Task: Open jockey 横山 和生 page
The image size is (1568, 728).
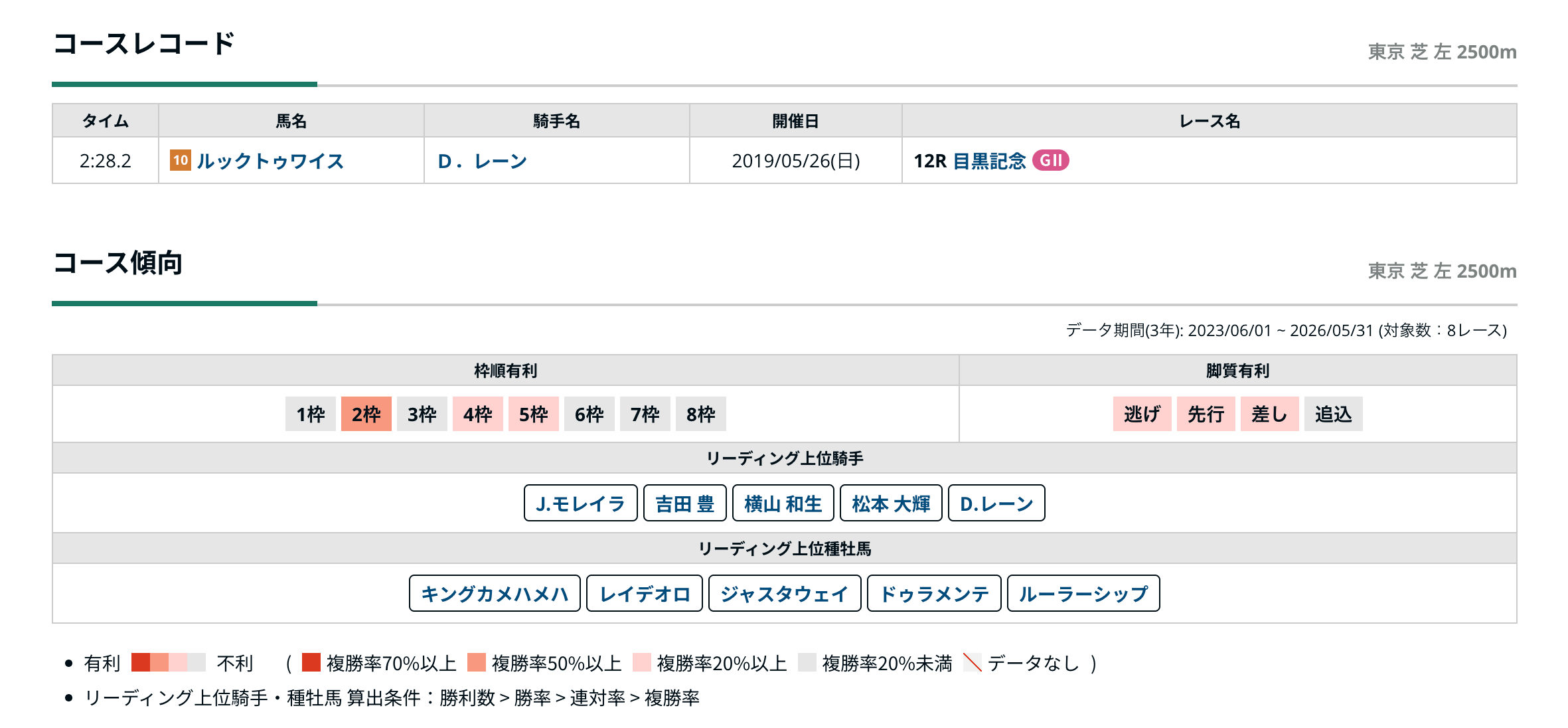Action: (783, 503)
